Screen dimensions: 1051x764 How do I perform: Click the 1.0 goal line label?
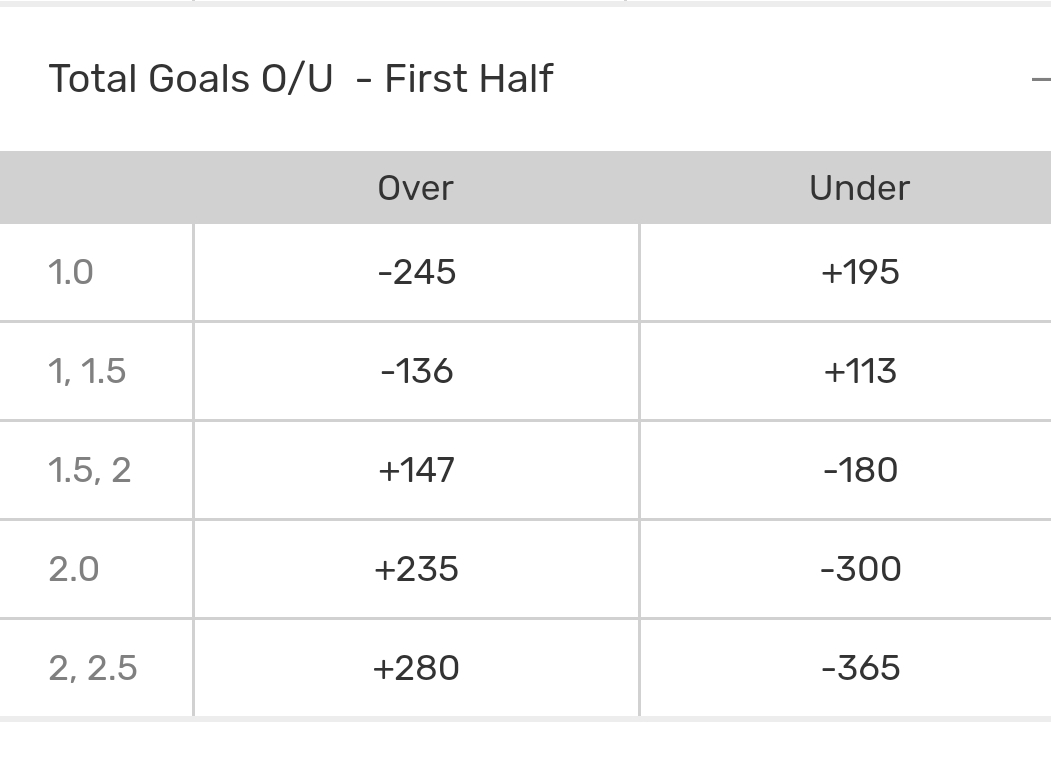point(71,272)
